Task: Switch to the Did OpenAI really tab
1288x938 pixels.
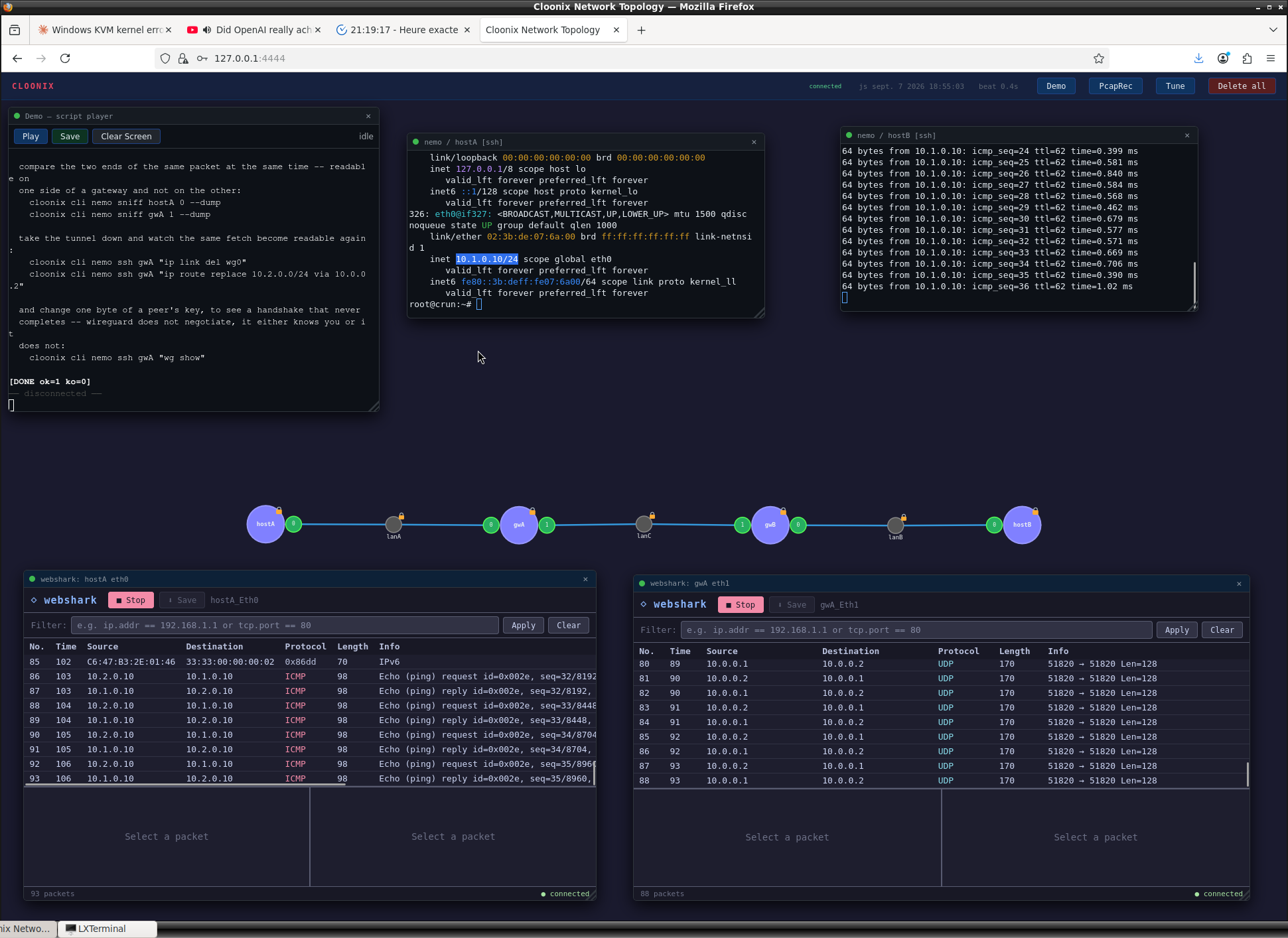Action: coord(255,30)
